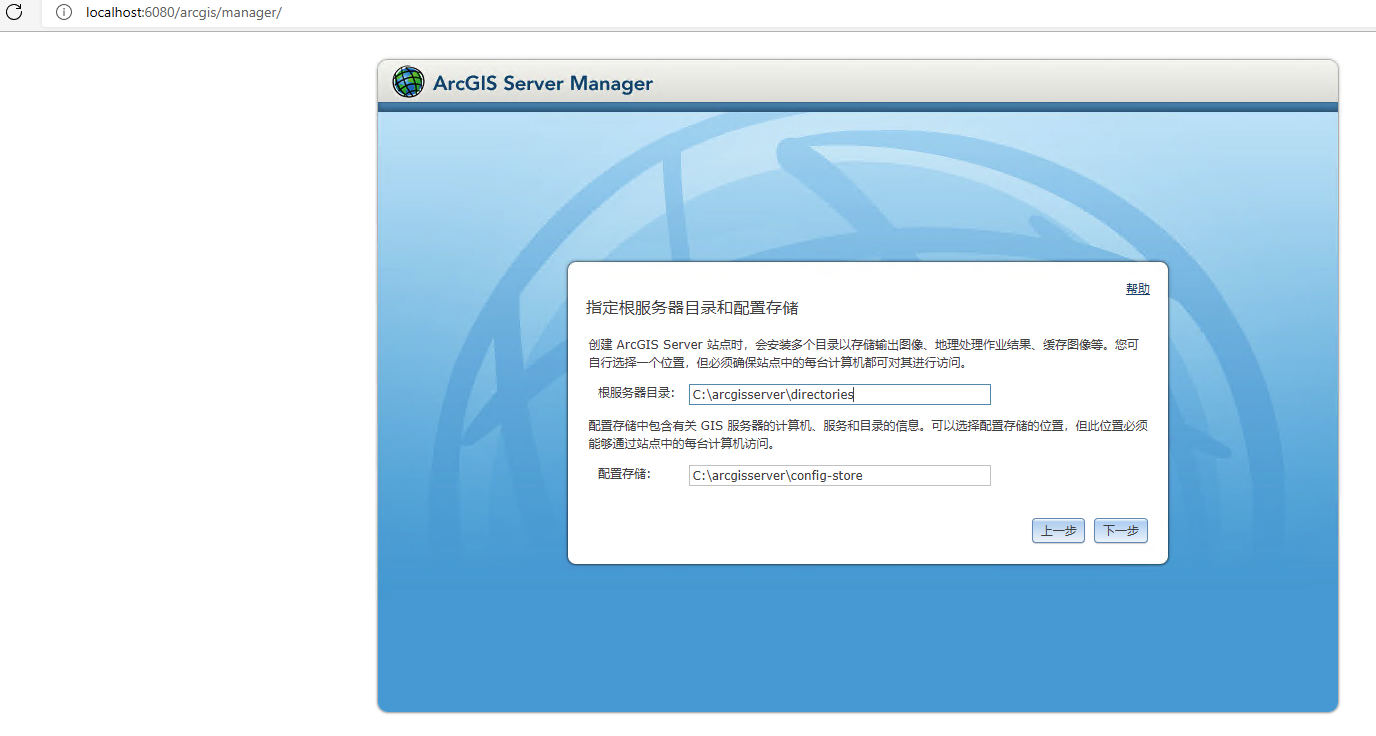Open the 帮助 help link
Viewport: 1376px width, 736px height.
1137,288
